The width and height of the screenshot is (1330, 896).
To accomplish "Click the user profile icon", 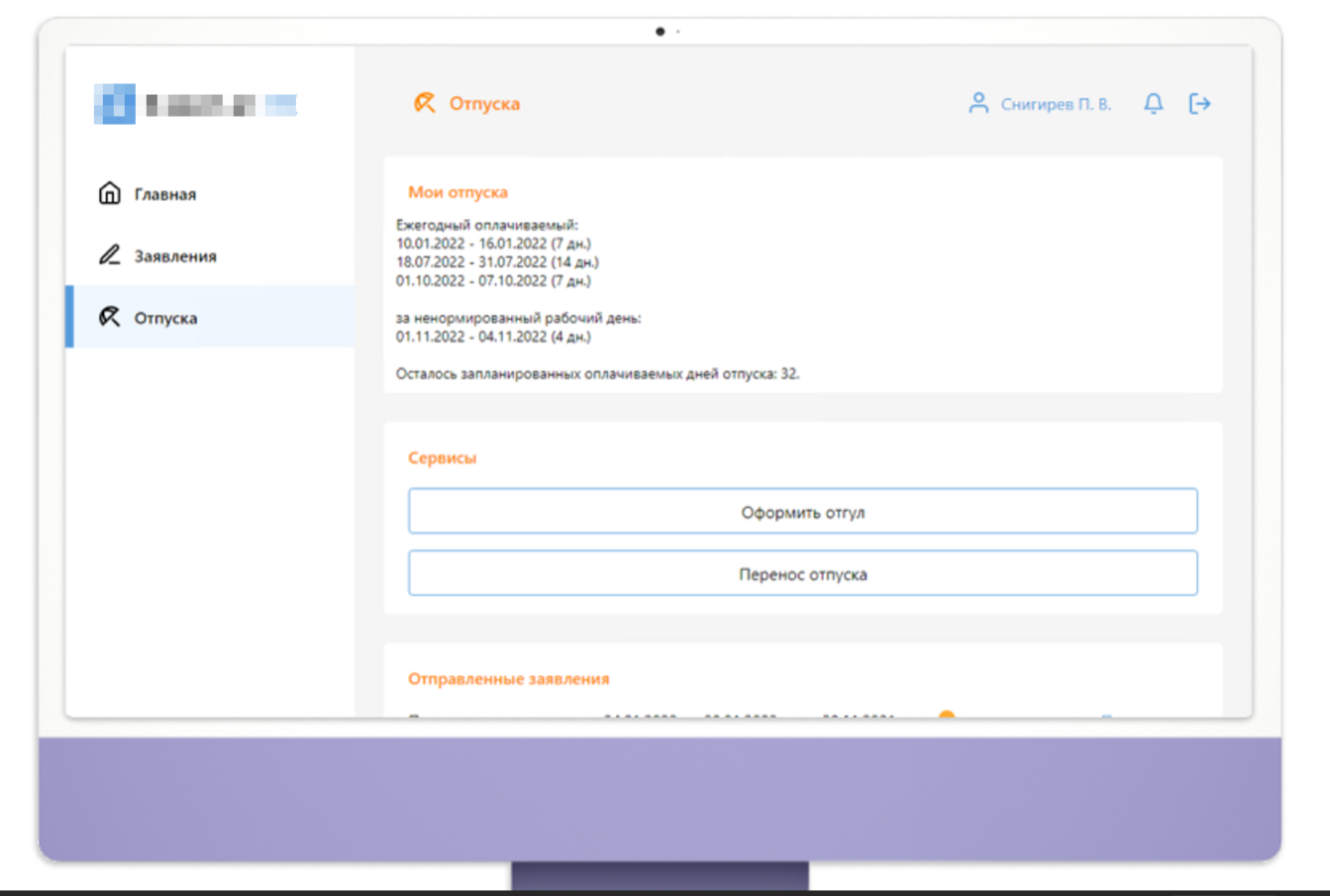I will pyautogui.click(x=978, y=103).
